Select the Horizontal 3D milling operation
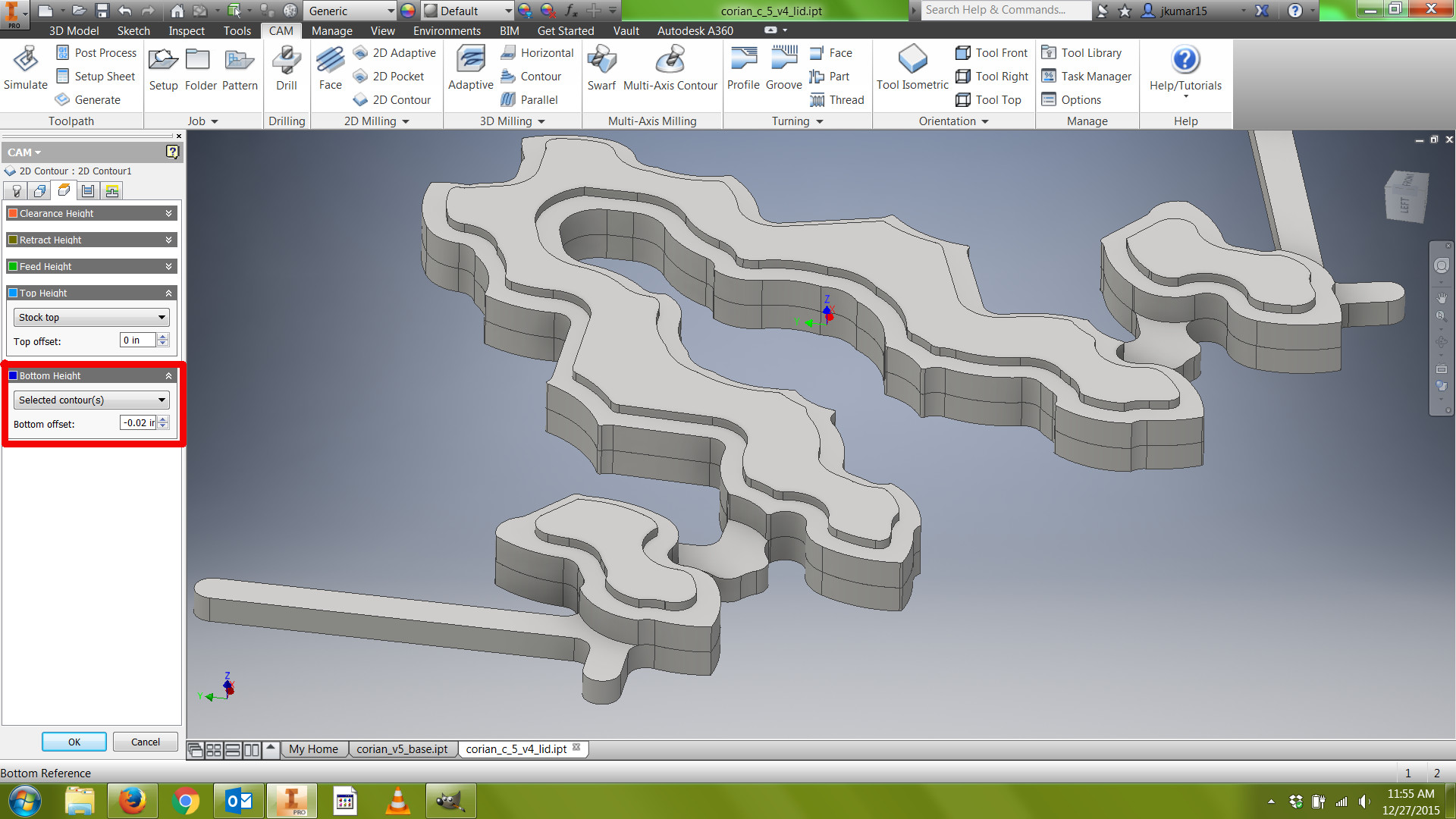Viewport: 1456px width, 819px height. pyautogui.click(x=538, y=53)
